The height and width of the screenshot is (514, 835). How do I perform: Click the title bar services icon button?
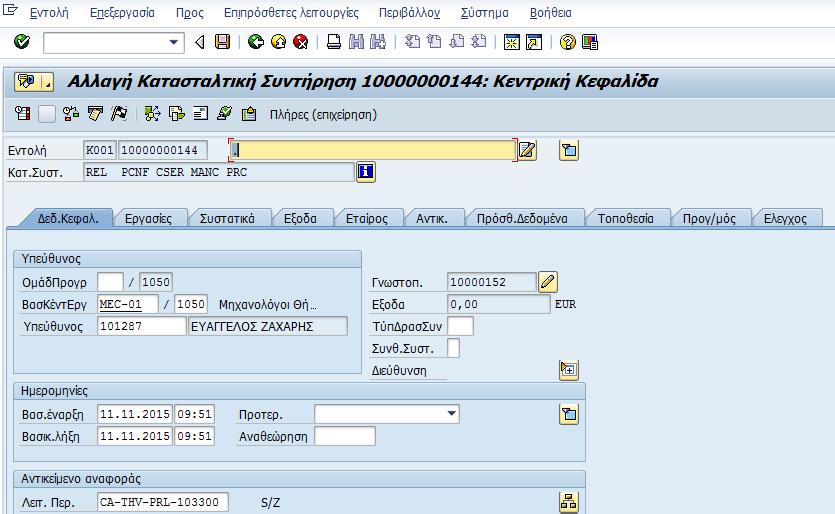point(34,81)
